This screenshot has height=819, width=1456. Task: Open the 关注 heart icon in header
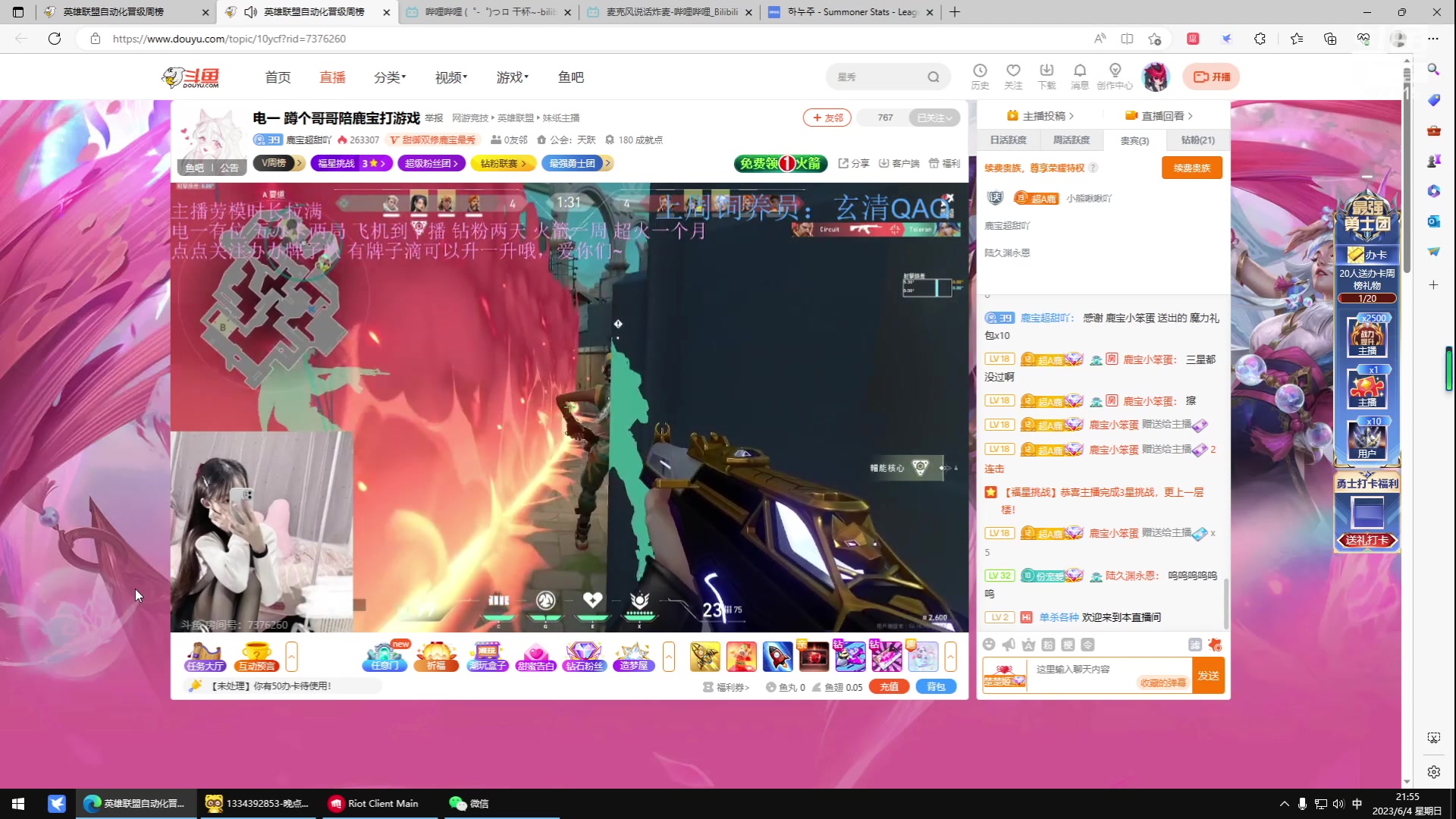click(1013, 77)
